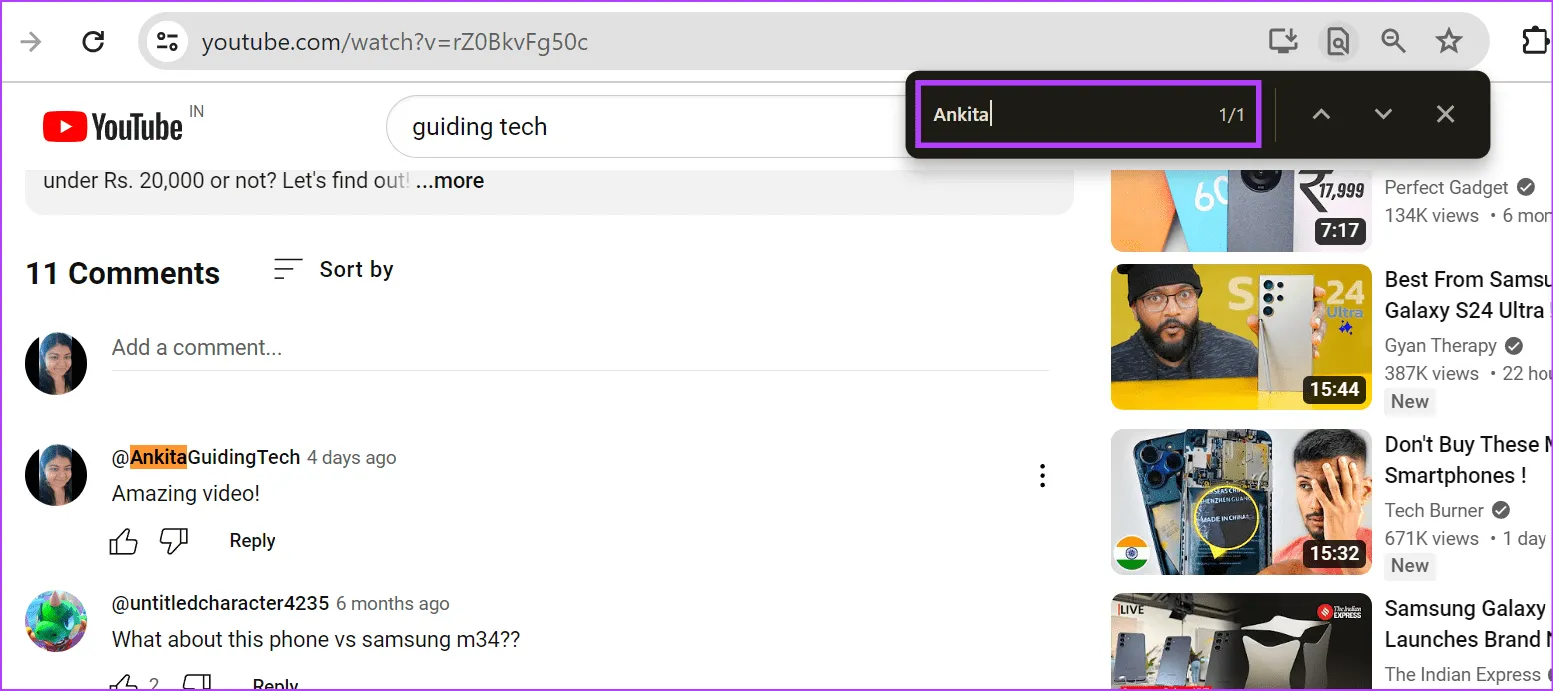Reply to the 'Amazing video!' comment
The width and height of the screenshot is (1553, 691).
pyautogui.click(x=252, y=541)
